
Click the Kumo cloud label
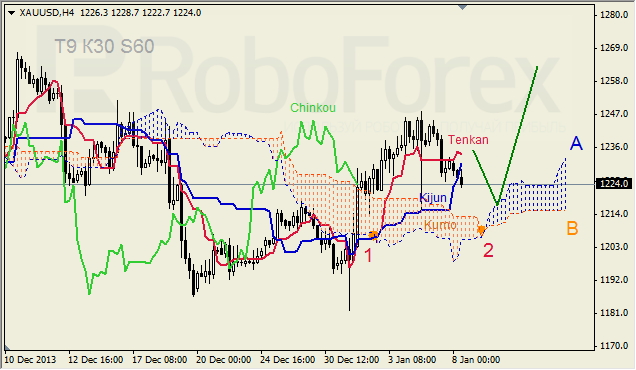[440, 225]
